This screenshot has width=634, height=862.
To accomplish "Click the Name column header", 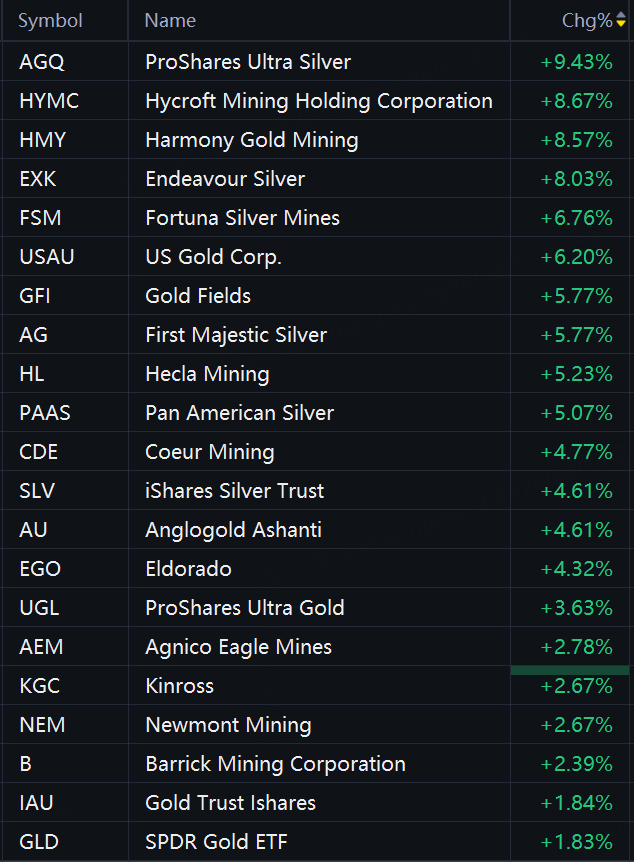I will pos(170,21).
